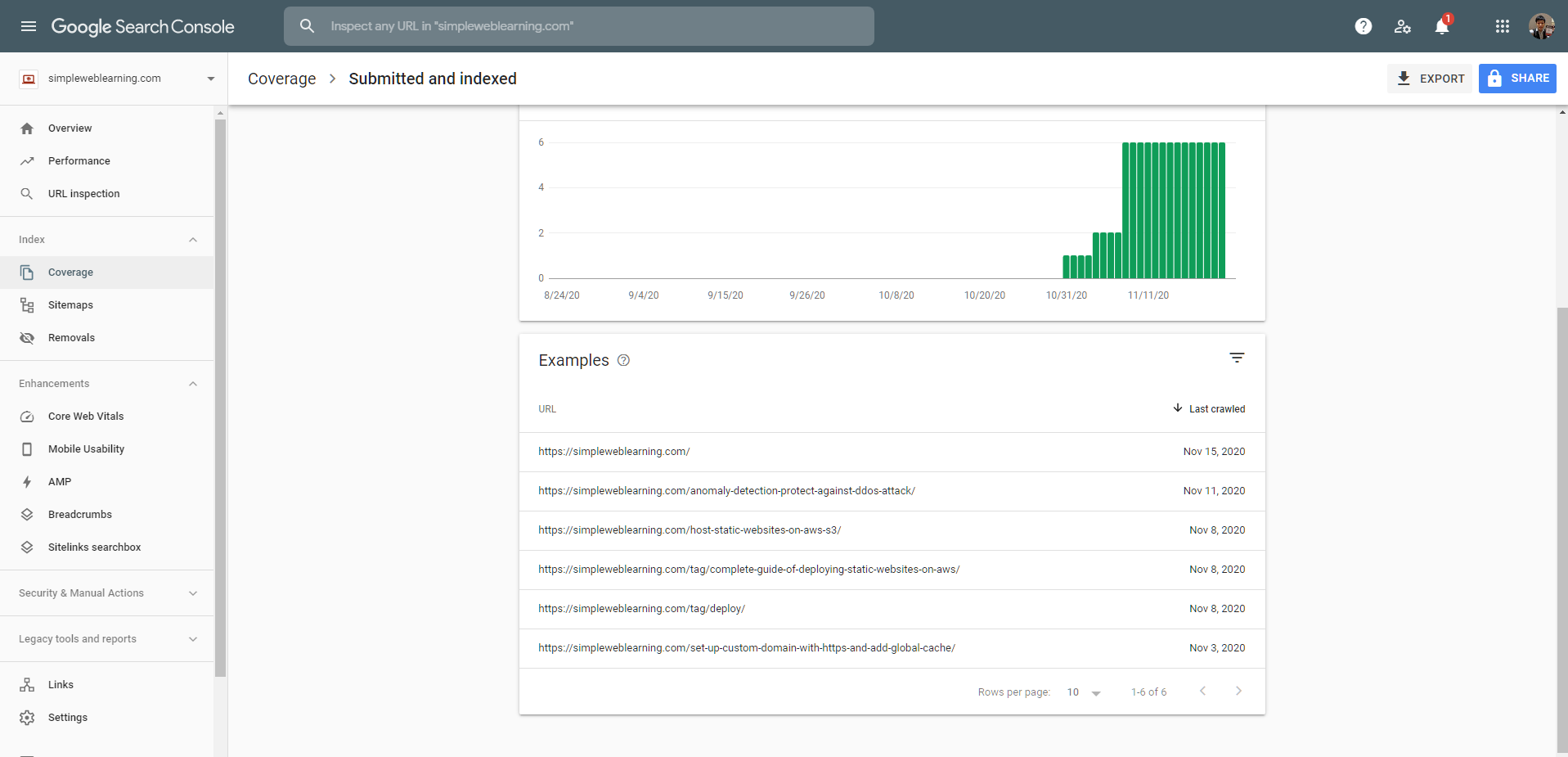Select the set-up-custom-domain-with-https URL row
This screenshot has width=1568, height=757.
click(892, 648)
